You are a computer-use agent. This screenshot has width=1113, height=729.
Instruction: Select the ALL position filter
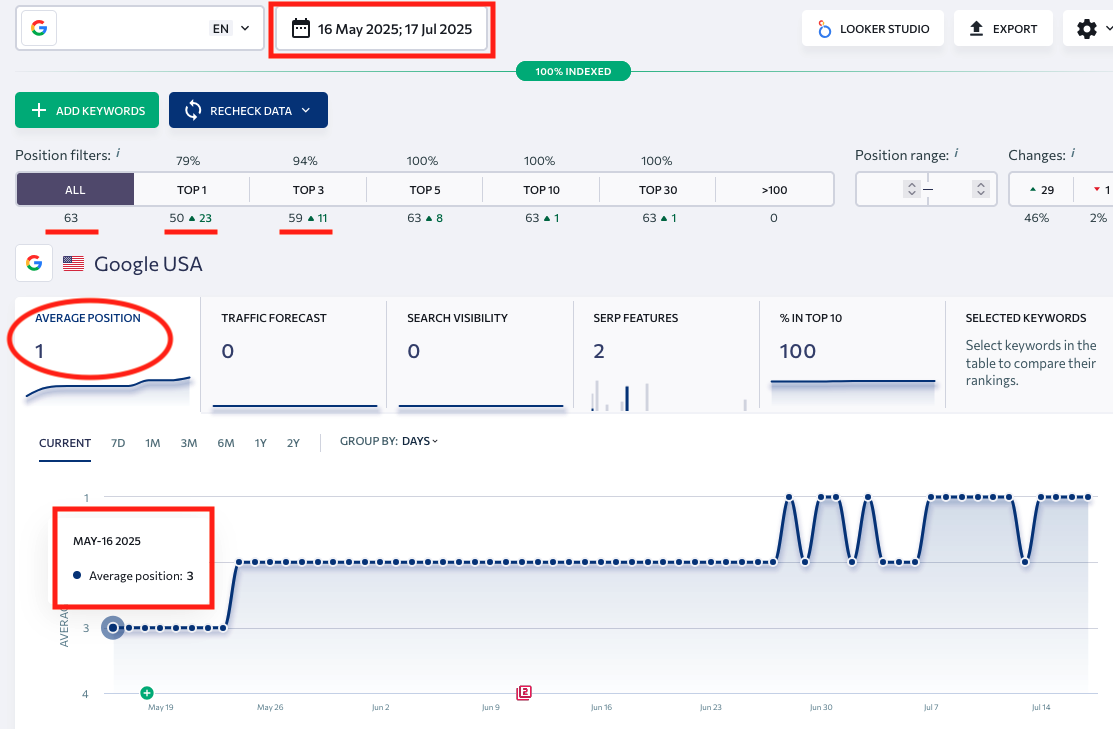tap(75, 189)
